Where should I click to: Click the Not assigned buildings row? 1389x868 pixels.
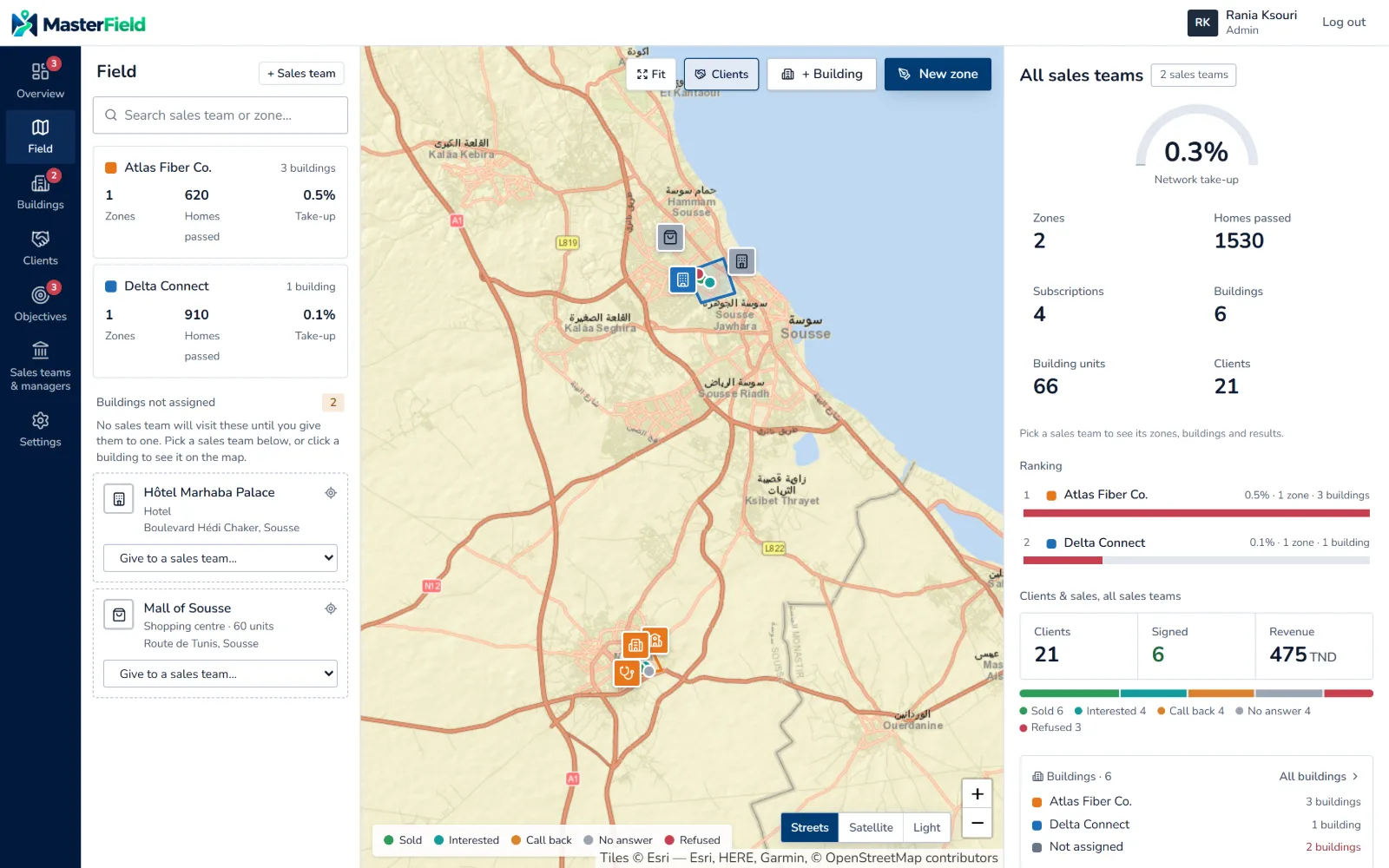pos(1196,847)
